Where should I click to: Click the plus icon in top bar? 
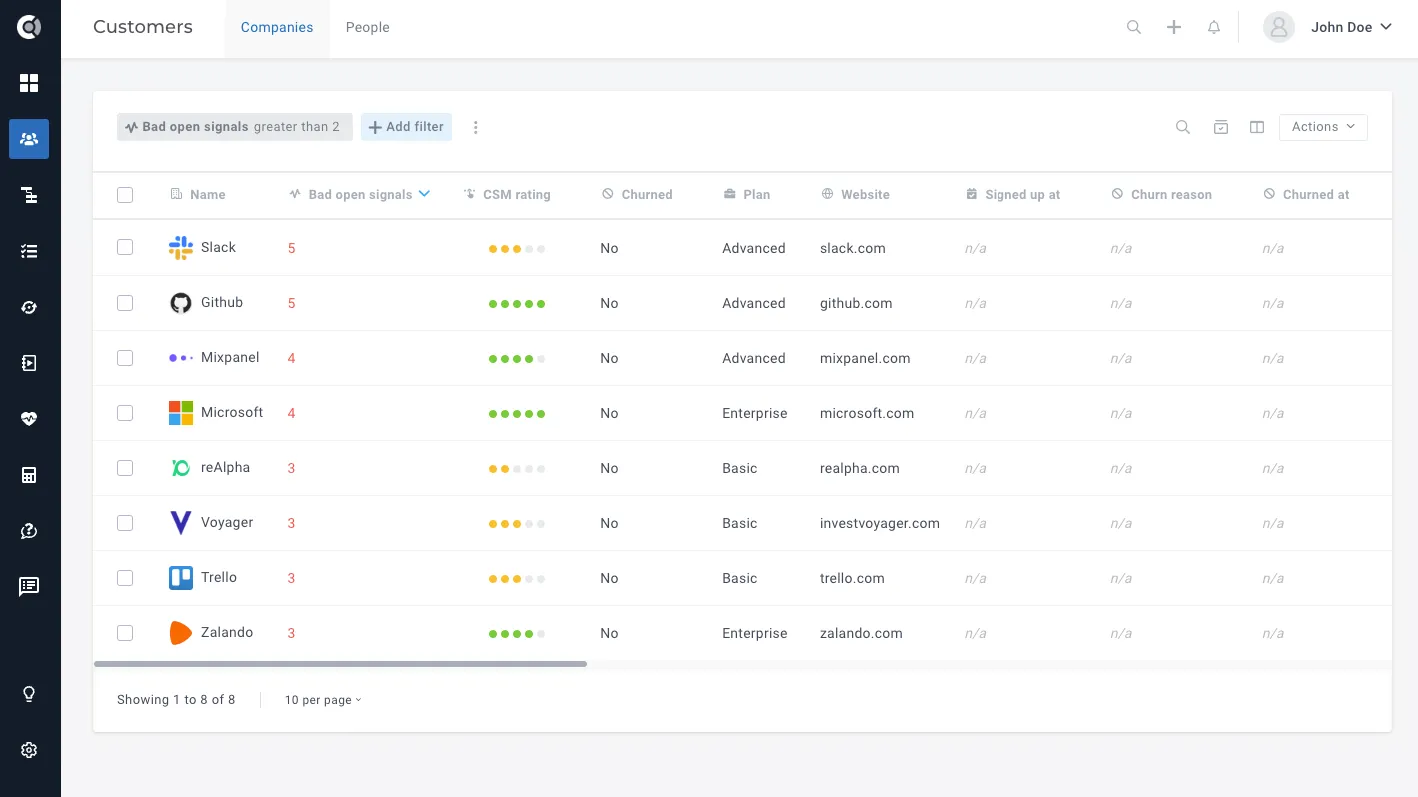(1174, 27)
